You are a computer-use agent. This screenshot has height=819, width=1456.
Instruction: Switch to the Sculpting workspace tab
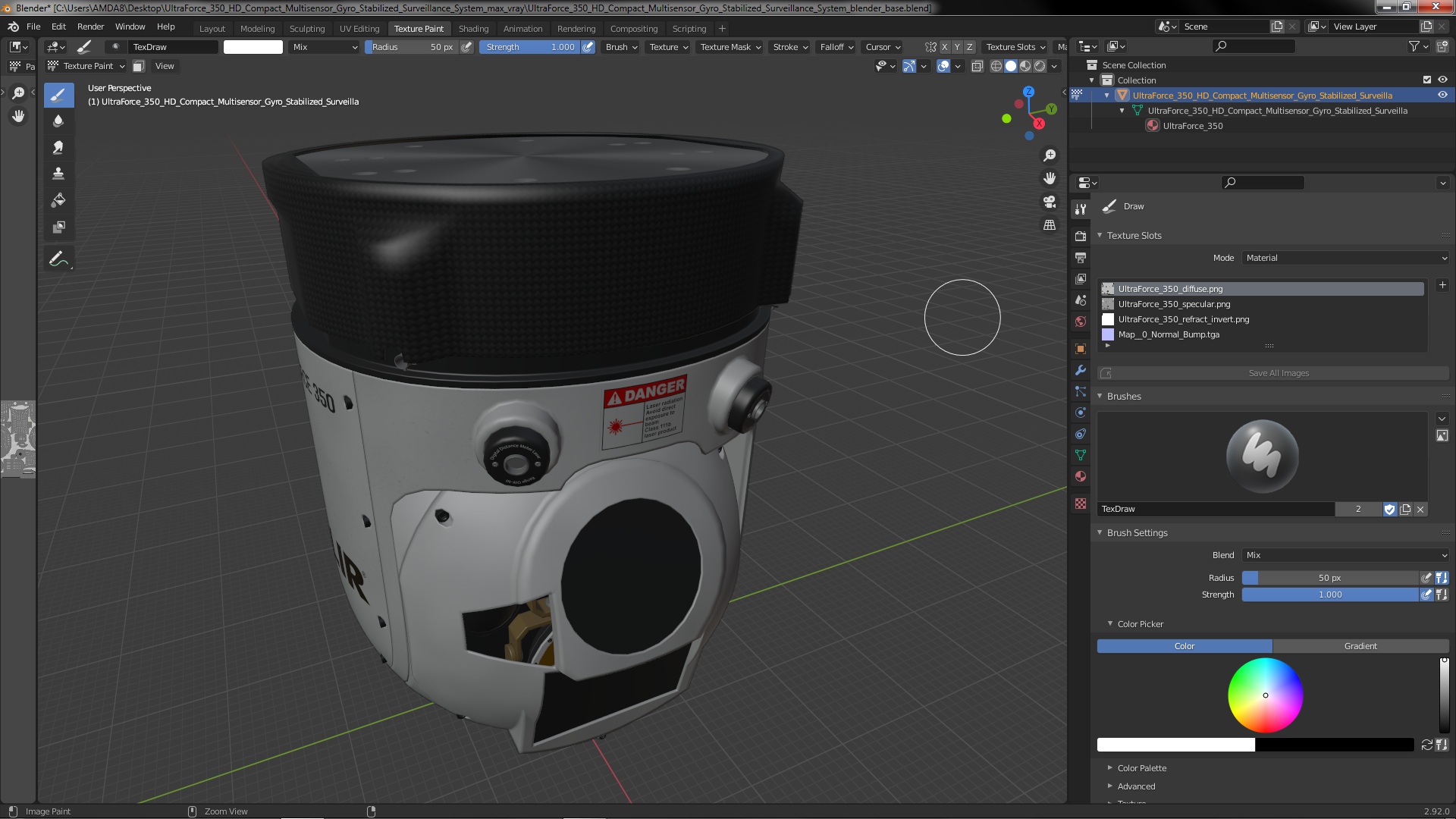point(306,29)
